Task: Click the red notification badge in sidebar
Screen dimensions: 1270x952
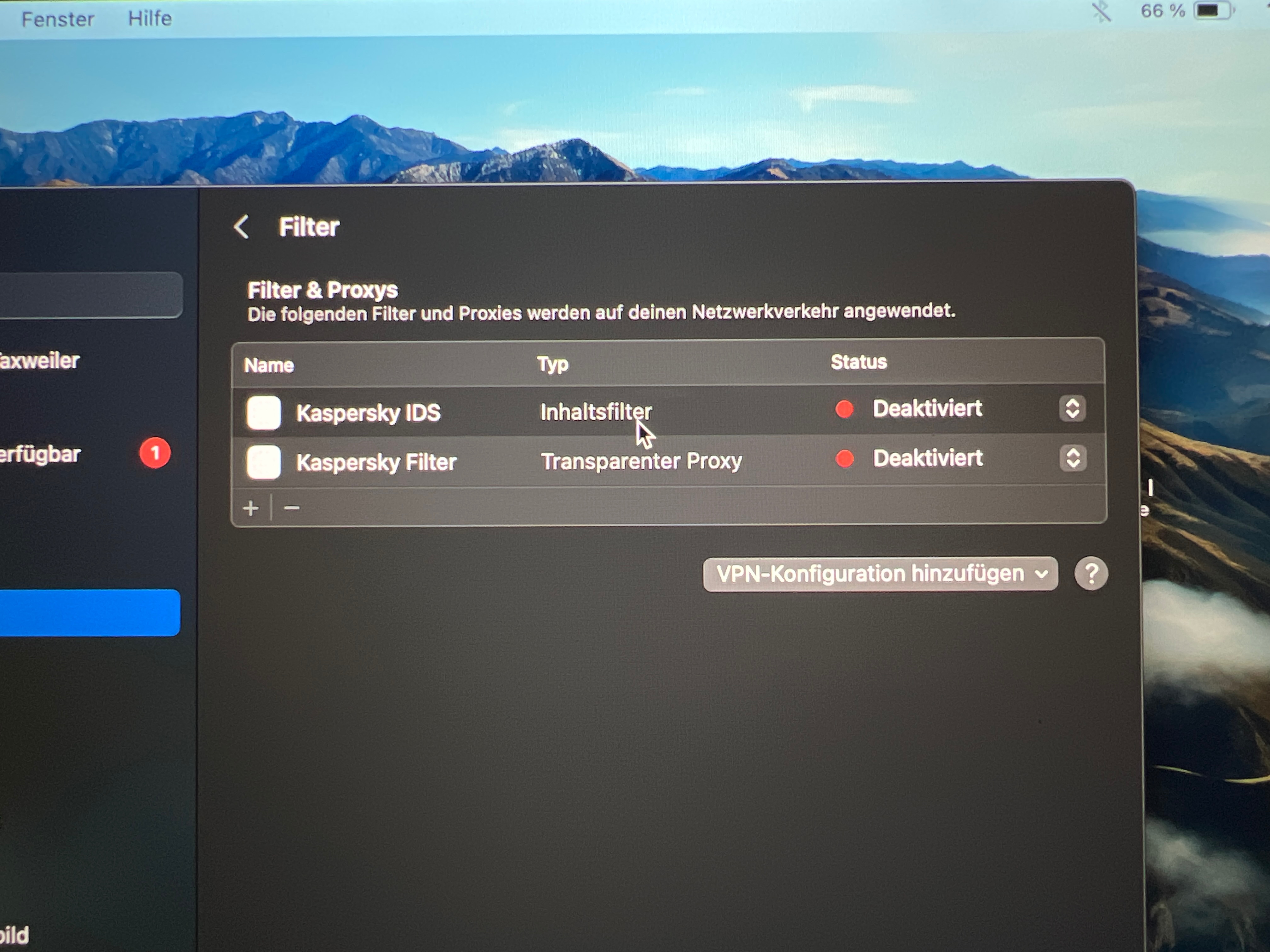Action: [x=155, y=453]
